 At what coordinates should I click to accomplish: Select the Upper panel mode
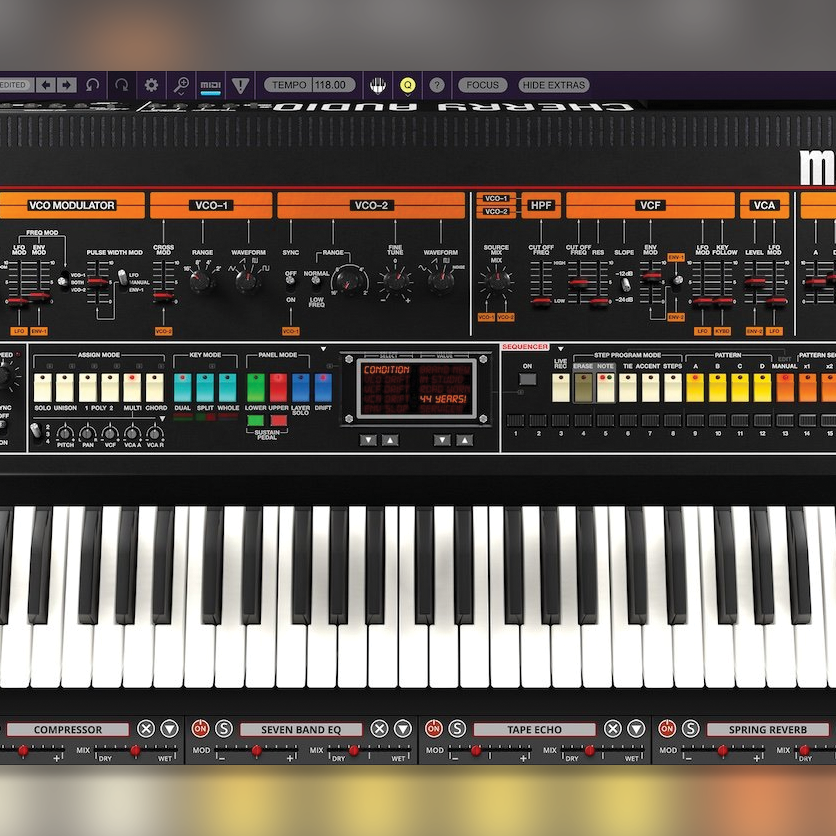coord(278,388)
